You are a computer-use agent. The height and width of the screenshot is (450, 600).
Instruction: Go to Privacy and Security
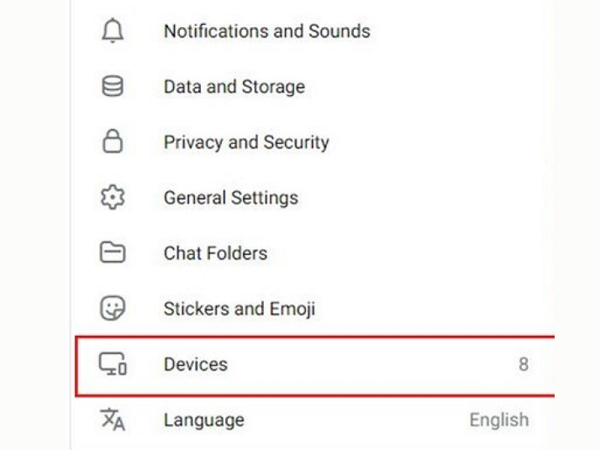point(246,142)
